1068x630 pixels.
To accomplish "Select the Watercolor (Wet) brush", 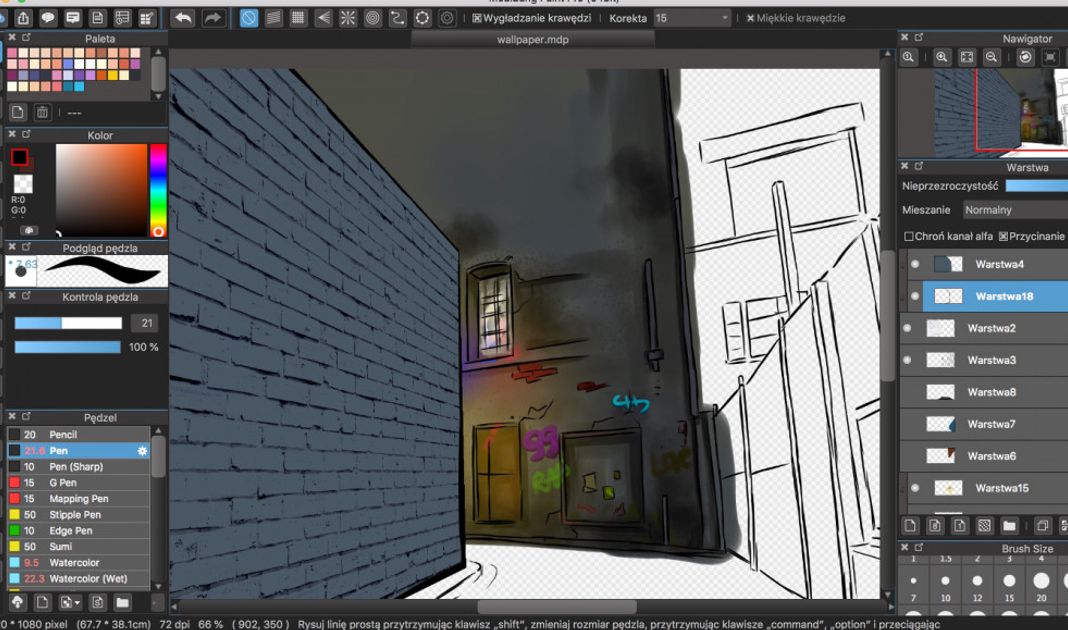I will (87, 579).
